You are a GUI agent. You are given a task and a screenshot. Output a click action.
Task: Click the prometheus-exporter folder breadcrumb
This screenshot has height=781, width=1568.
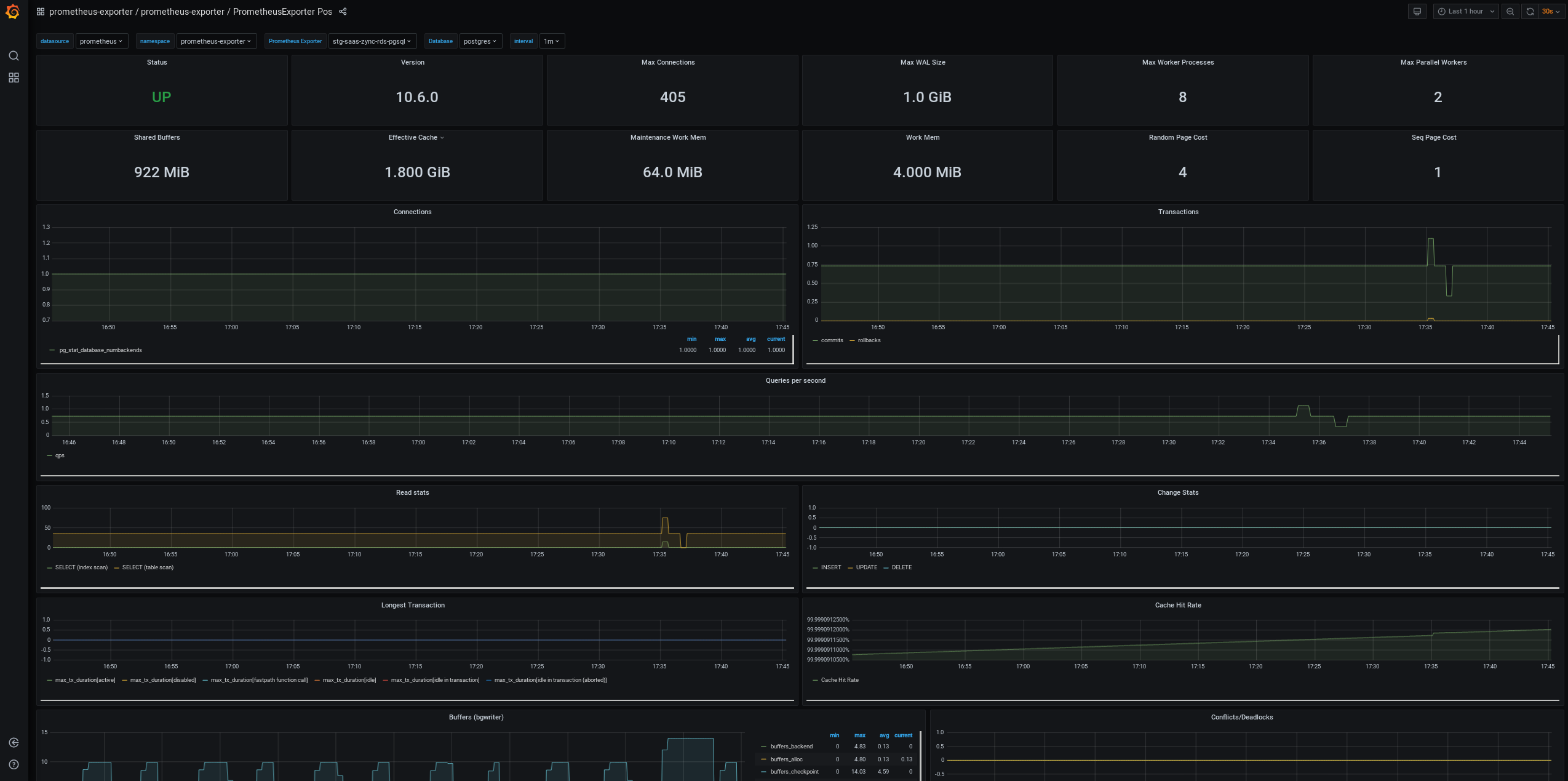90,12
